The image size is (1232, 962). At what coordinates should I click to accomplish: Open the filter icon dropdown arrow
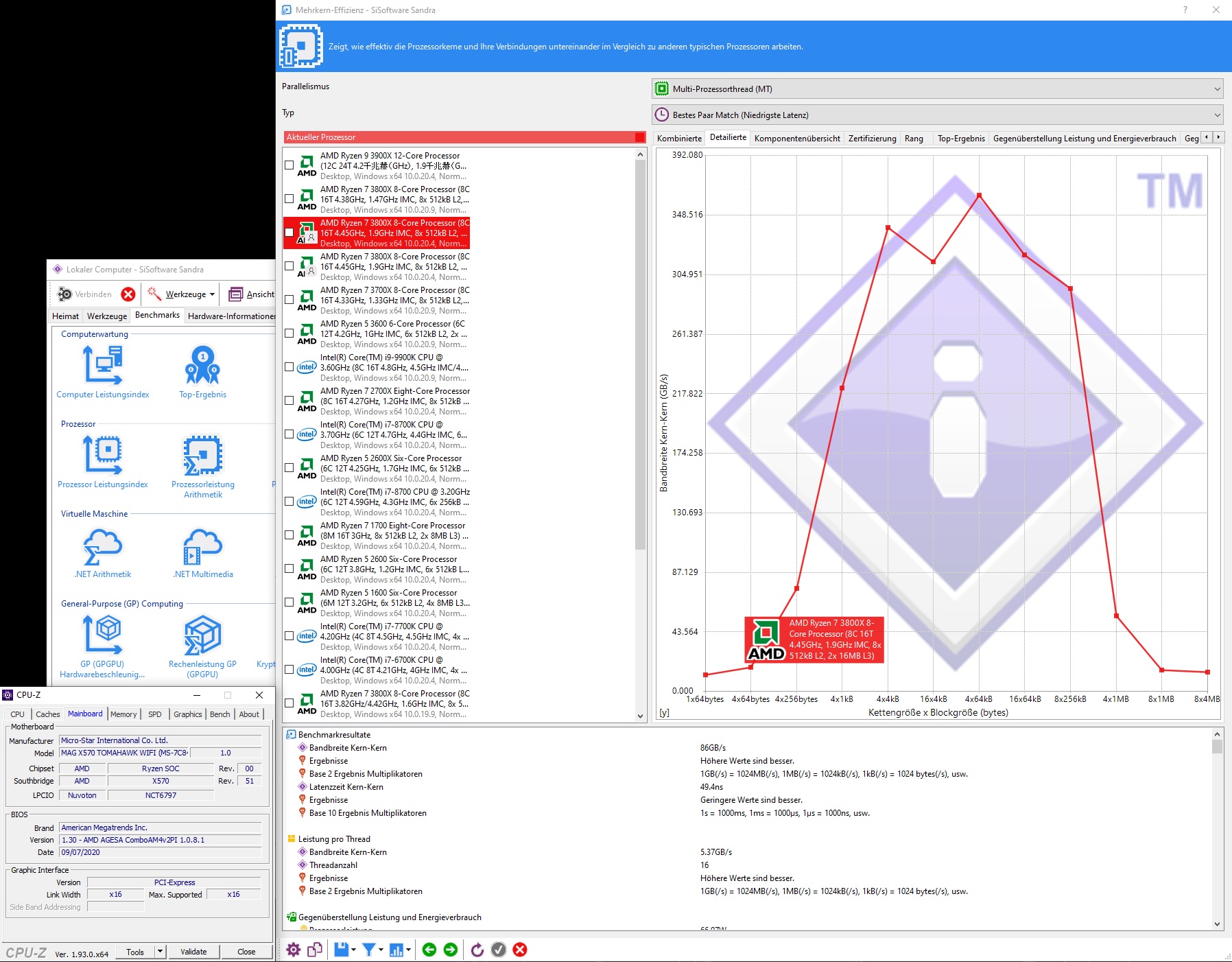click(381, 950)
